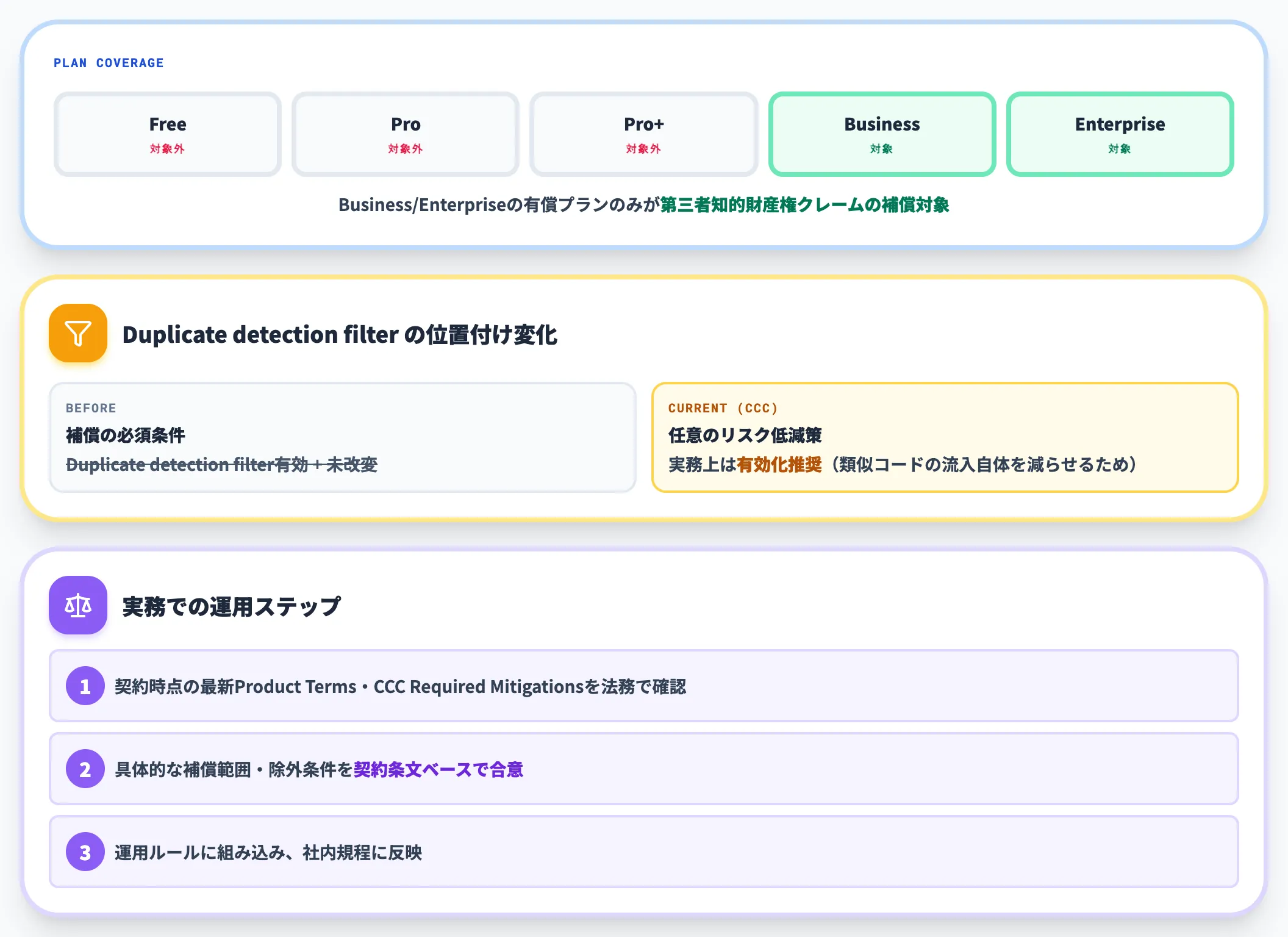Click the Product Terms・CCC Required Mitigations step text
Viewport: 1288px width, 937px height.
tap(400, 687)
